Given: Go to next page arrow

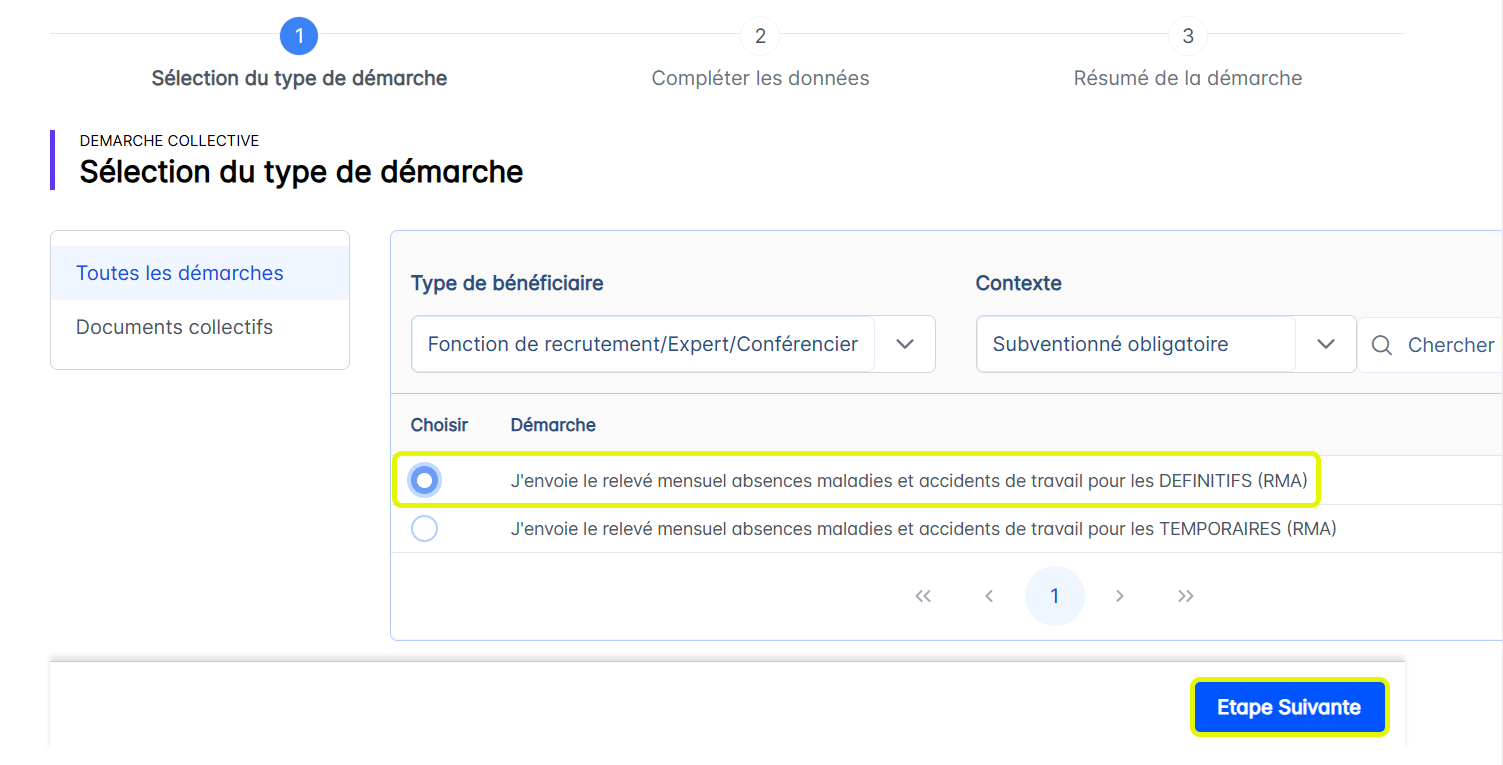Looking at the screenshot, I should click(1120, 596).
